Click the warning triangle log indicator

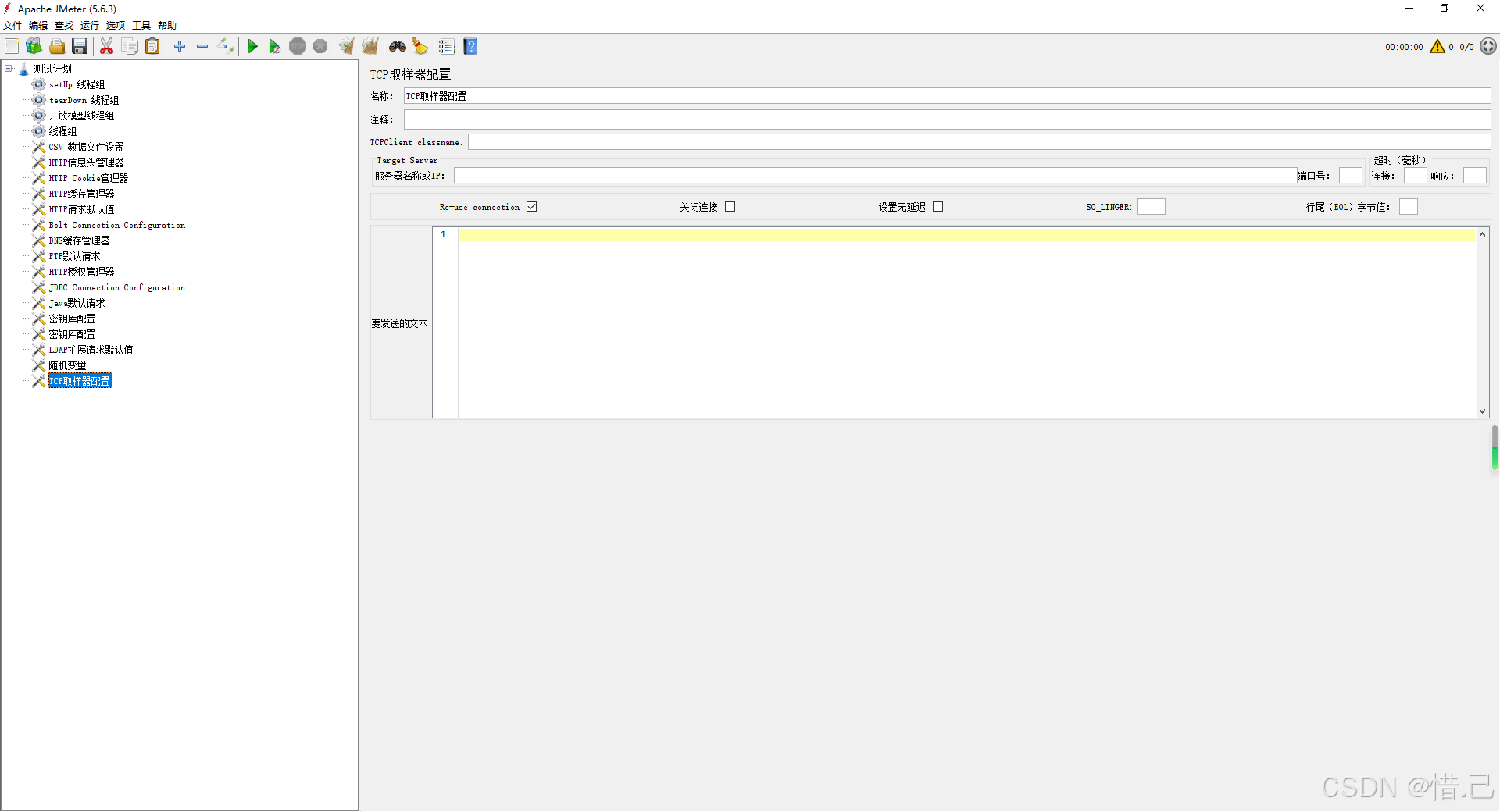click(x=1437, y=47)
